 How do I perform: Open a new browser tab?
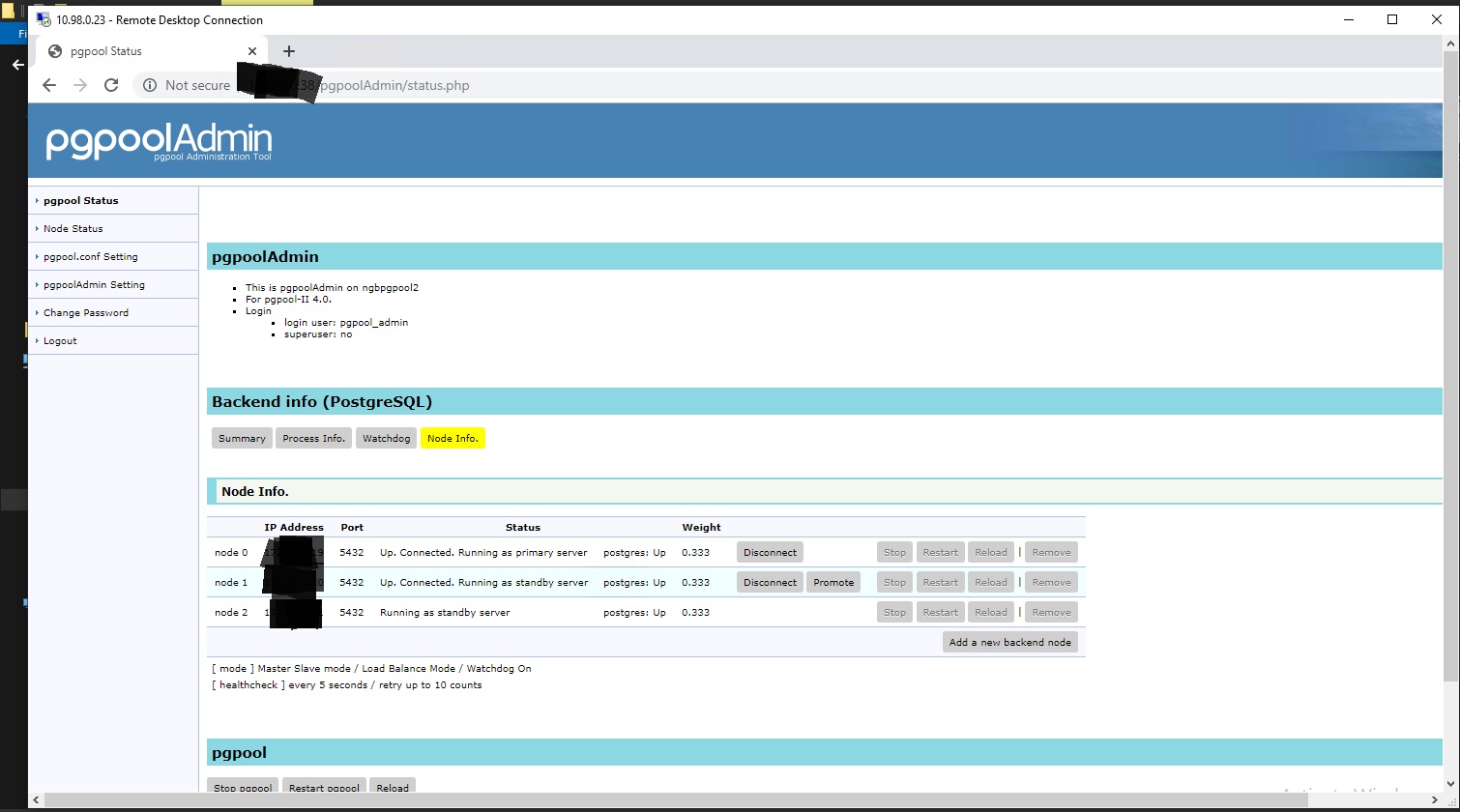coord(288,51)
